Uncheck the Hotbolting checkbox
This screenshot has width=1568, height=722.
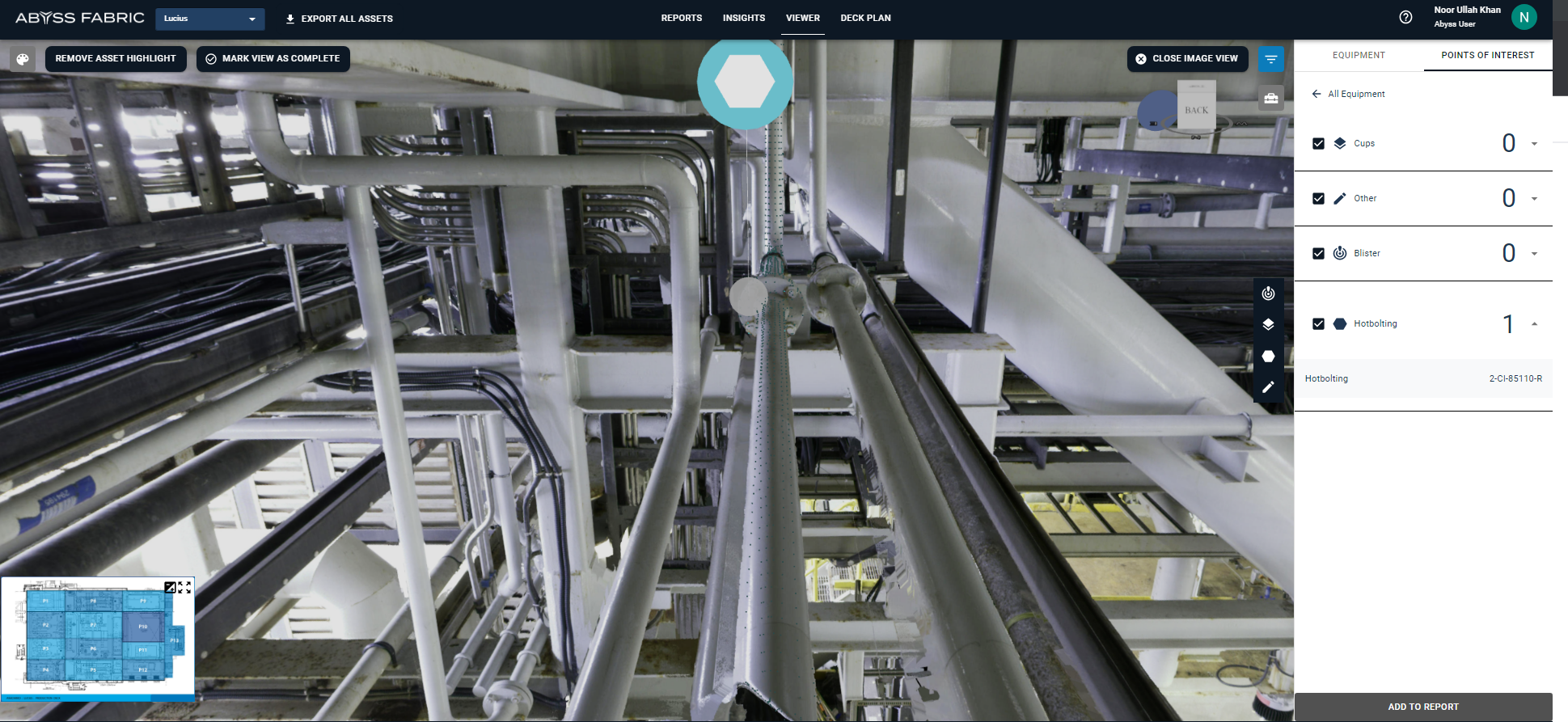1318,323
